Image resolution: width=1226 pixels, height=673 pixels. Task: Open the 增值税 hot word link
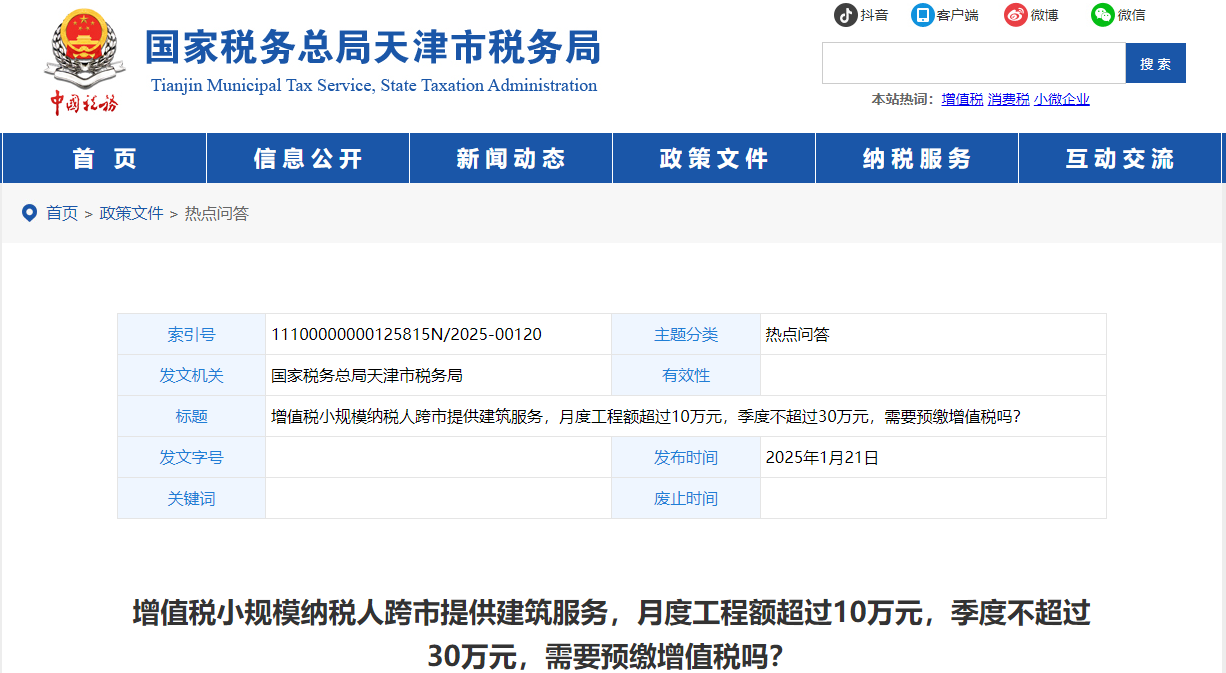pos(962,99)
